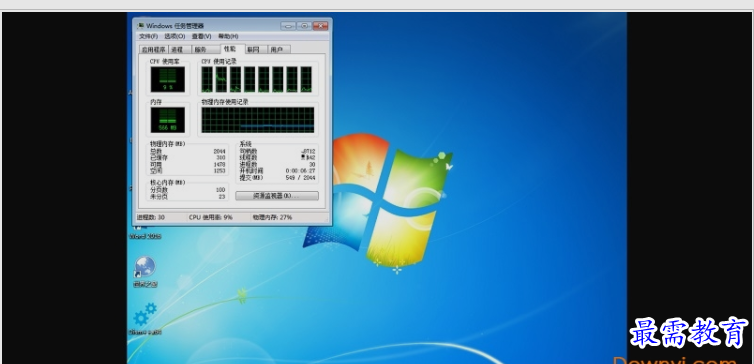Click the 未分页 value 23
The width and height of the screenshot is (754, 364).
[222, 196]
